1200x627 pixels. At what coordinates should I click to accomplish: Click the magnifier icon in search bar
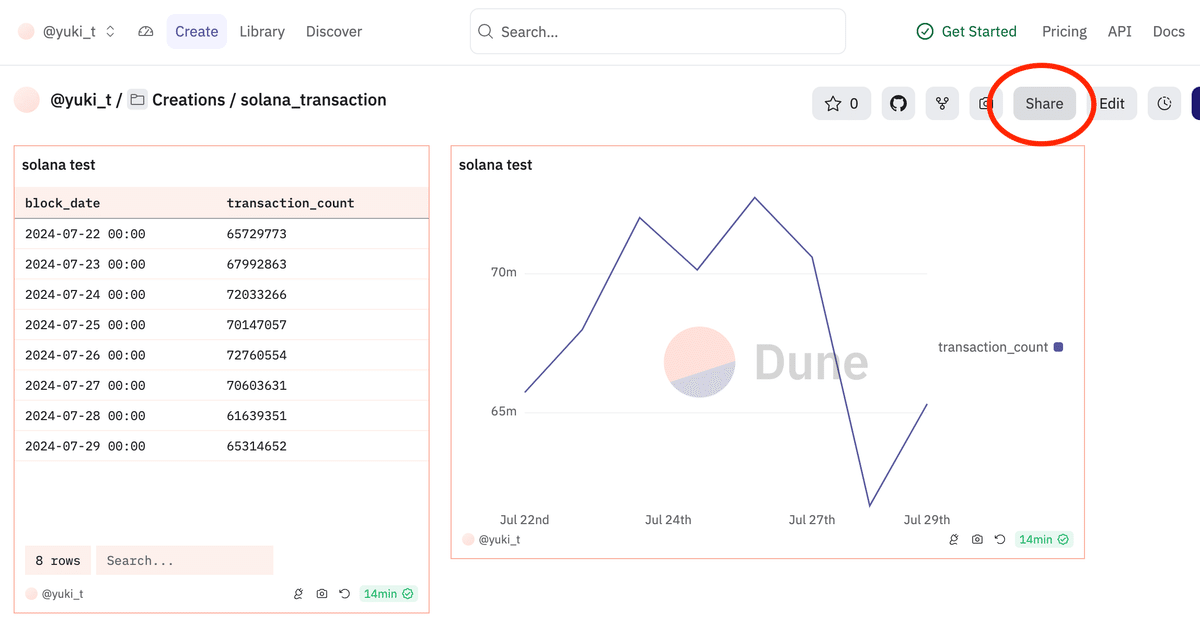coord(485,32)
